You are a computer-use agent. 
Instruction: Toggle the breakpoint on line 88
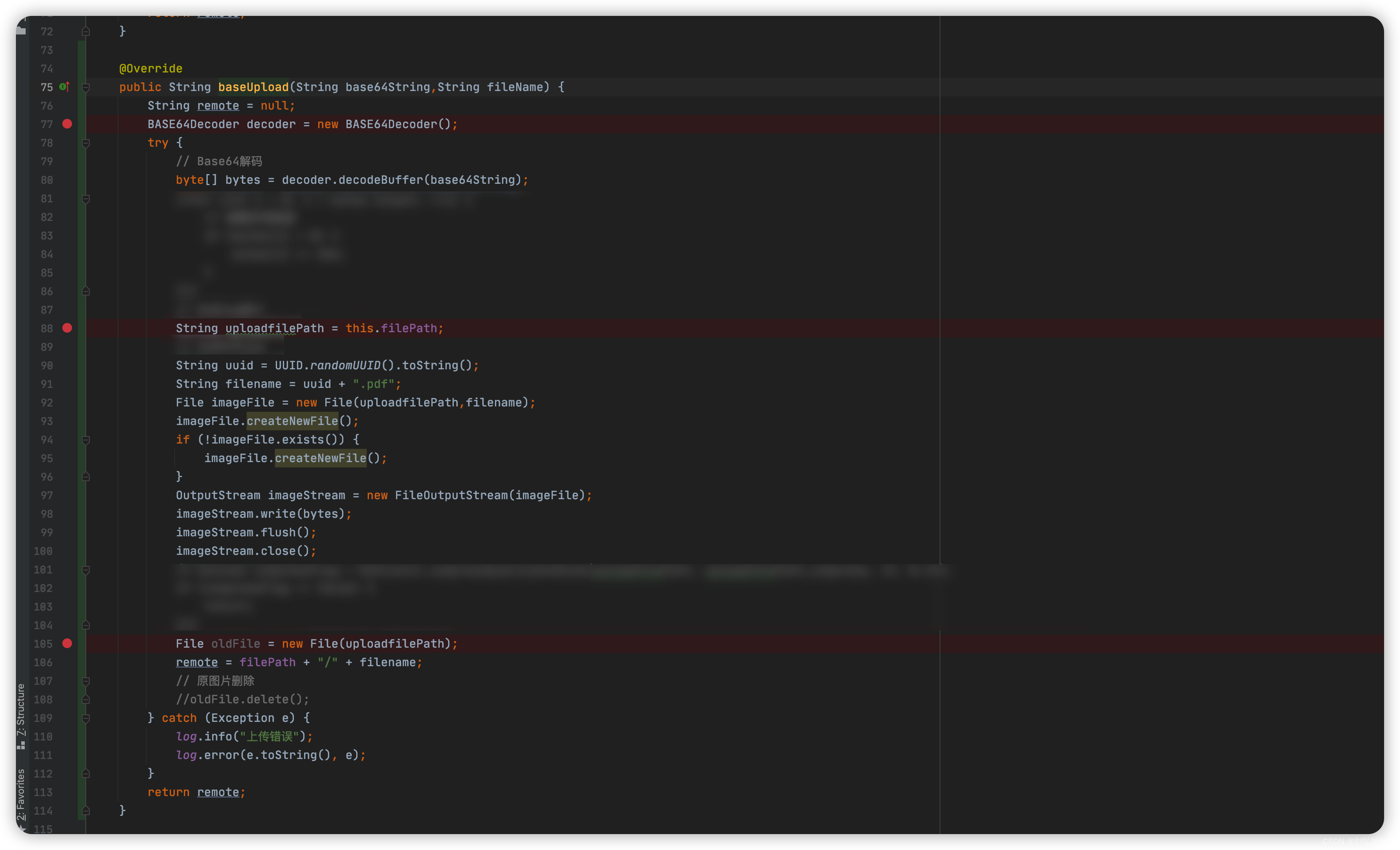coord(67,328)
